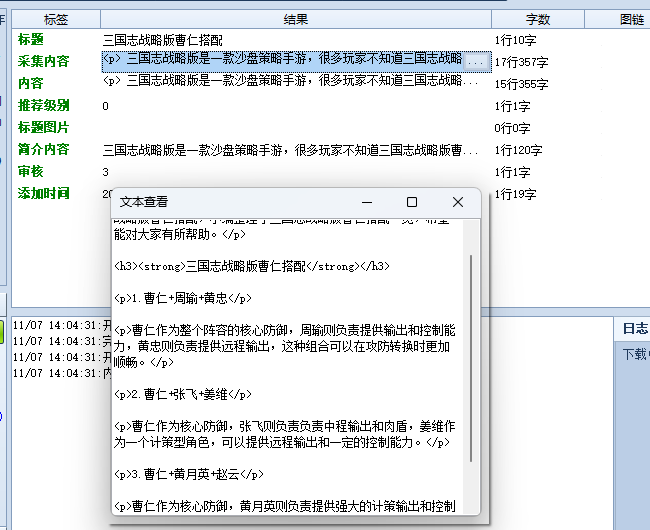Click paragraph about 张飞则负责负责中程输出
This screenshot has width=650, height=530.
(x=285, y=434)
